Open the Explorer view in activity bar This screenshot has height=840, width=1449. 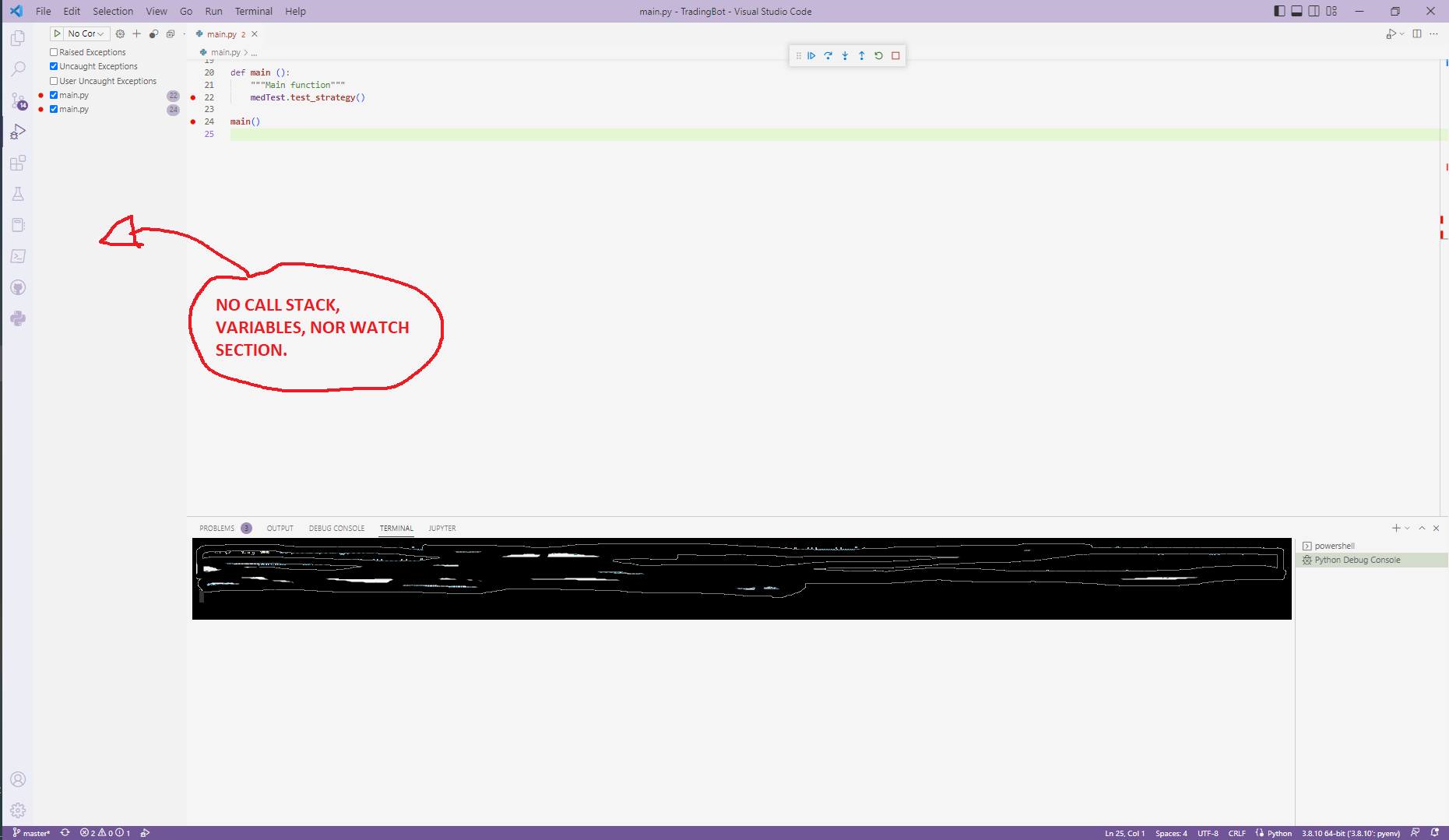pos(18,38)
